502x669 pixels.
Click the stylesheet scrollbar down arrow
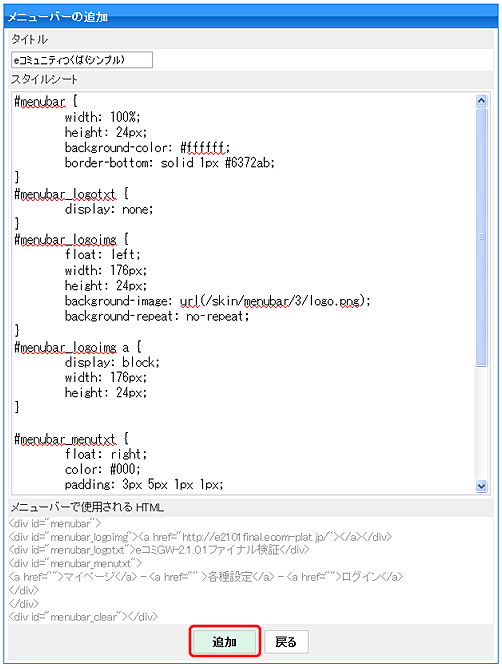pos(481,486)
